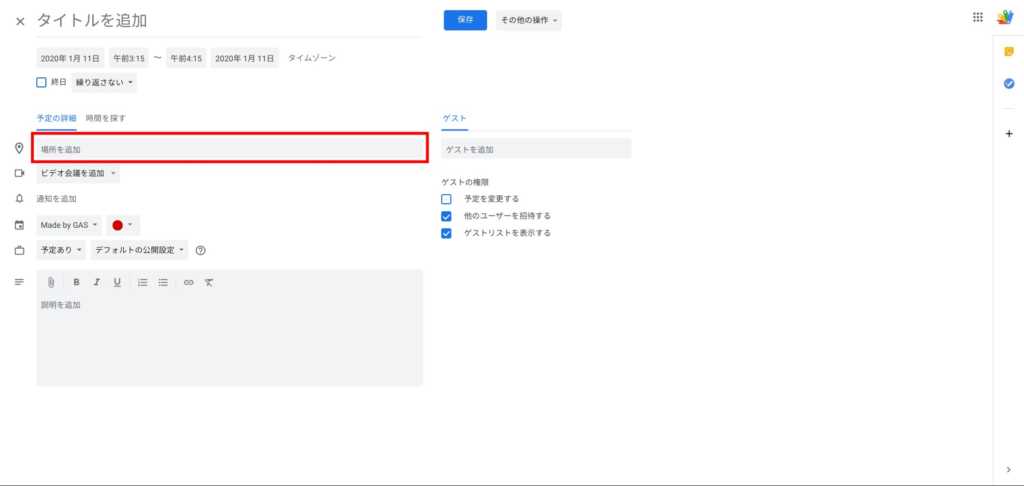
Task: Click the insert link icon
Action: [x=188, y=283]
